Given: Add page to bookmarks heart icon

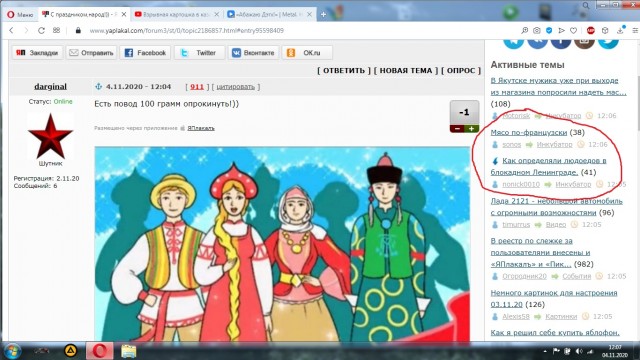Looking at the screenshot, I should pos(573,30).
